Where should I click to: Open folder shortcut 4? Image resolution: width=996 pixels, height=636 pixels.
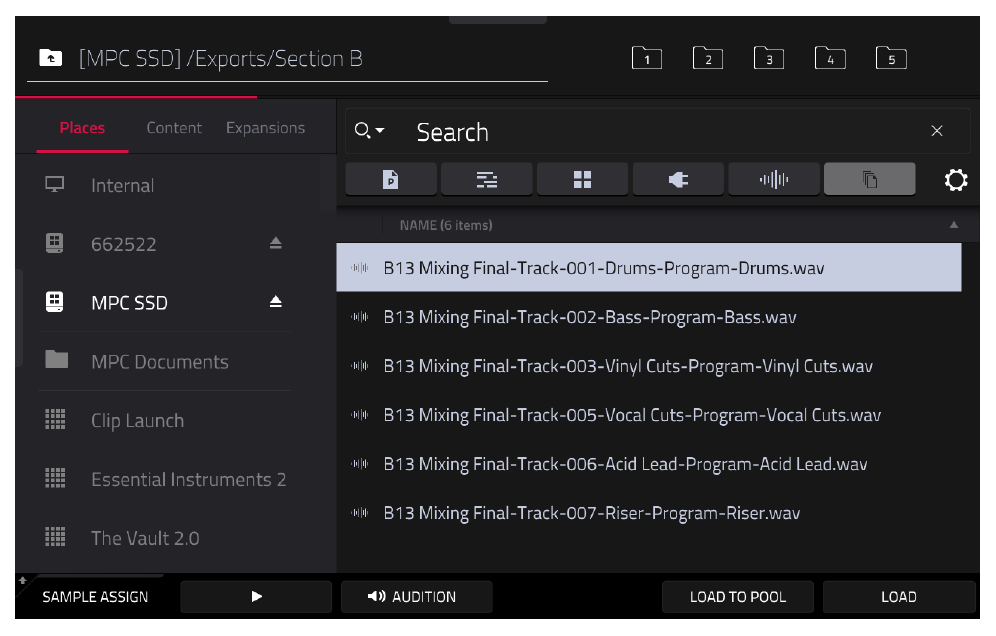click(830, 58)
